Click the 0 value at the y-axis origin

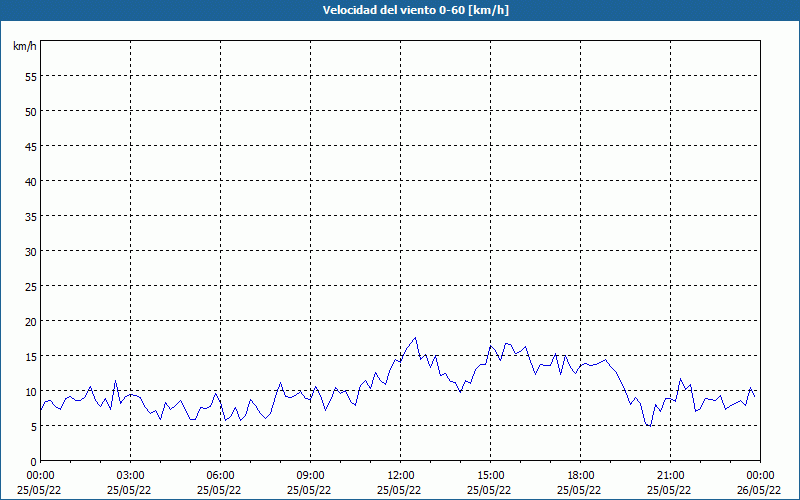[x=34, y=461]
